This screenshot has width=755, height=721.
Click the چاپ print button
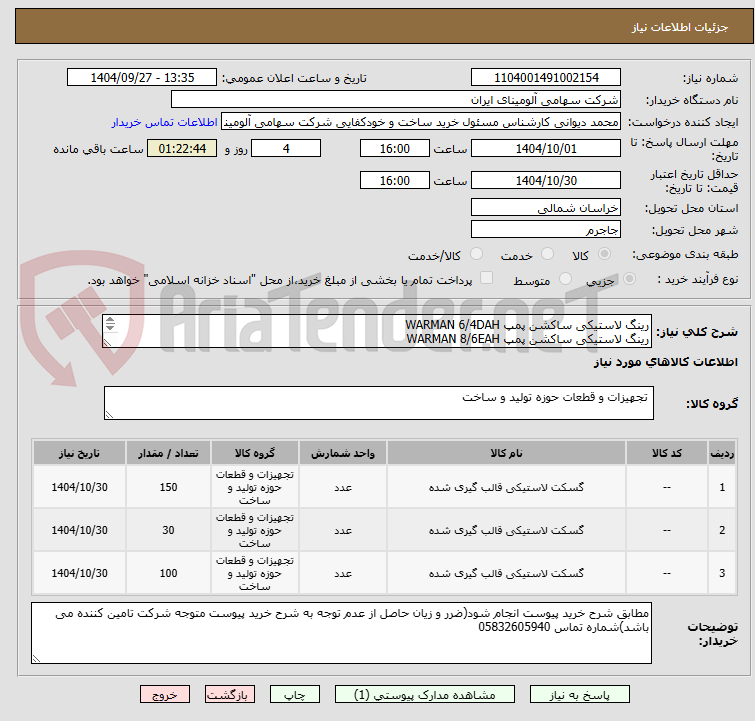click(295, 695)
